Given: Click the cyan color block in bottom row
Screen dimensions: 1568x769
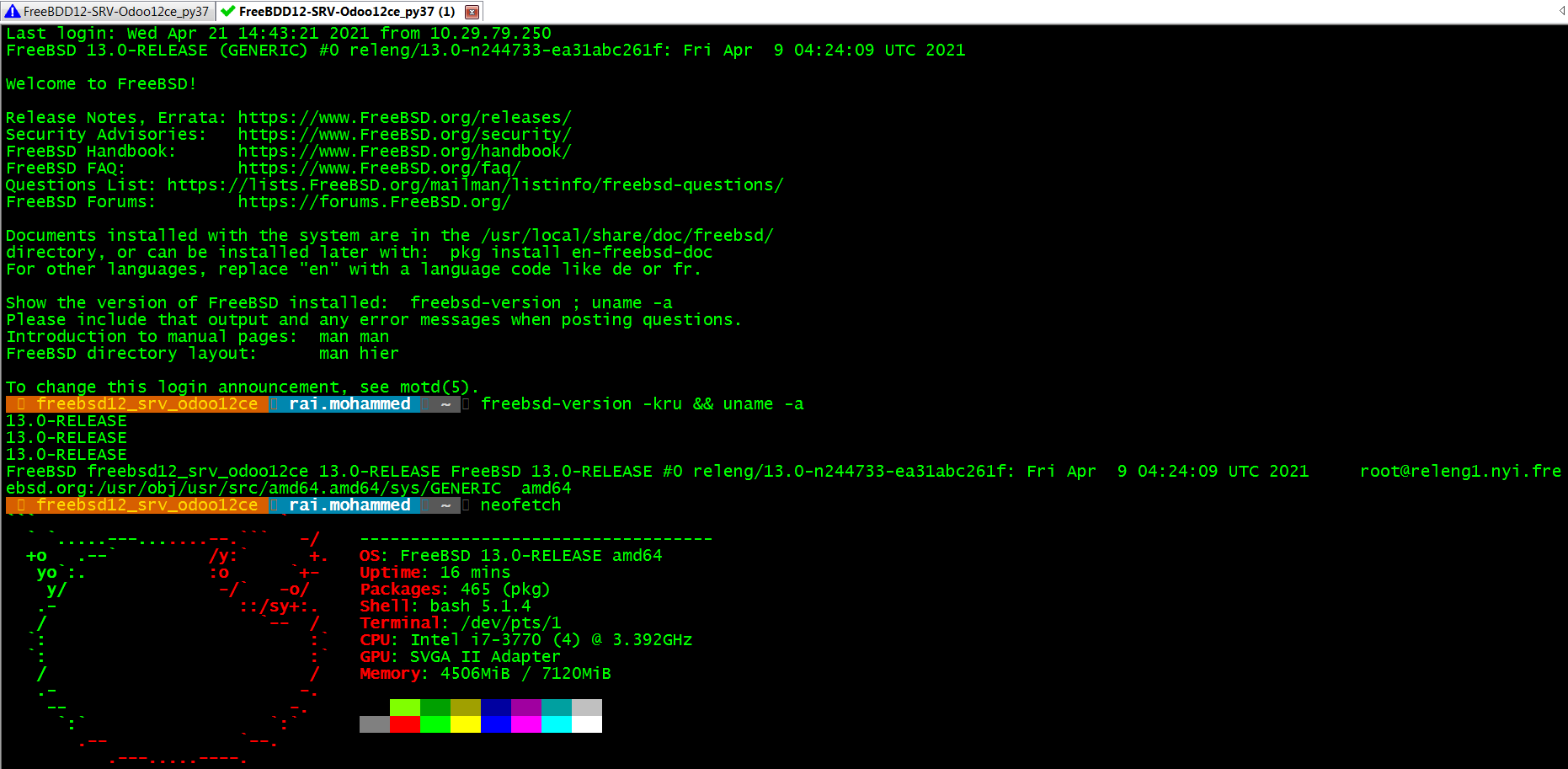Looking at the screenshot, I should click(557, 724).
